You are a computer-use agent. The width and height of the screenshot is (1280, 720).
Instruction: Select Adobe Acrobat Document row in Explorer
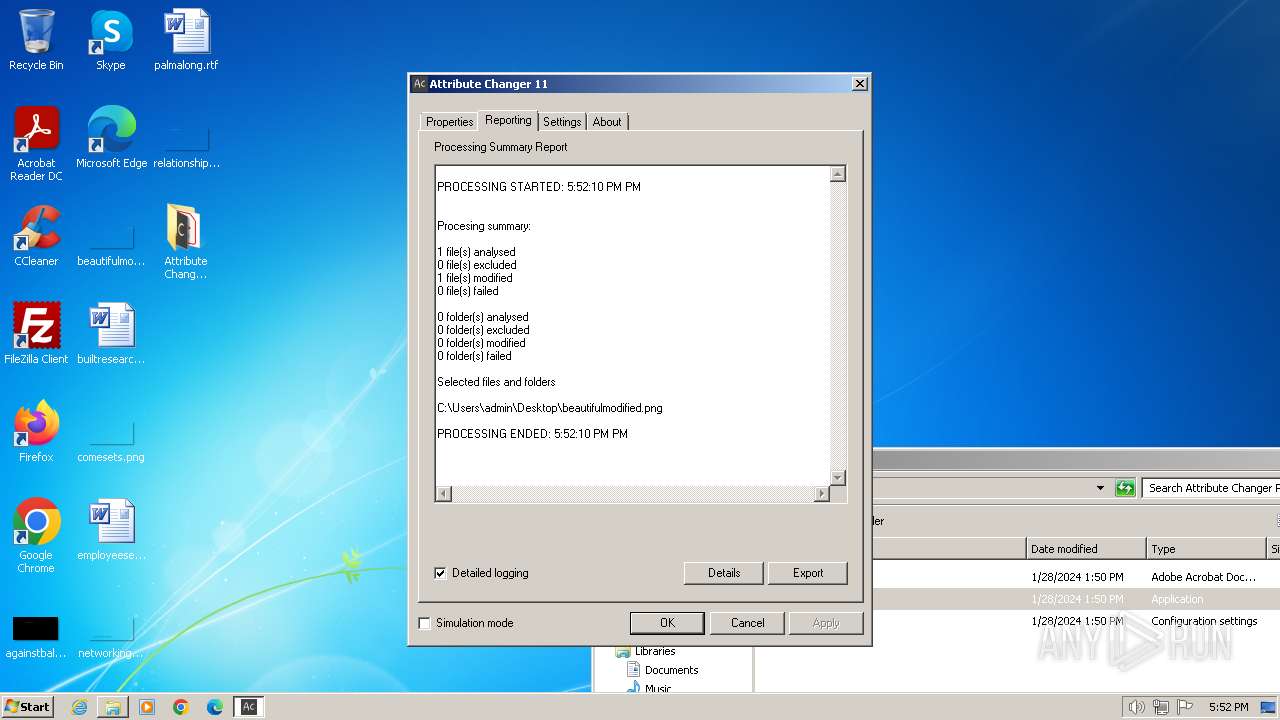pos(1076,577)
